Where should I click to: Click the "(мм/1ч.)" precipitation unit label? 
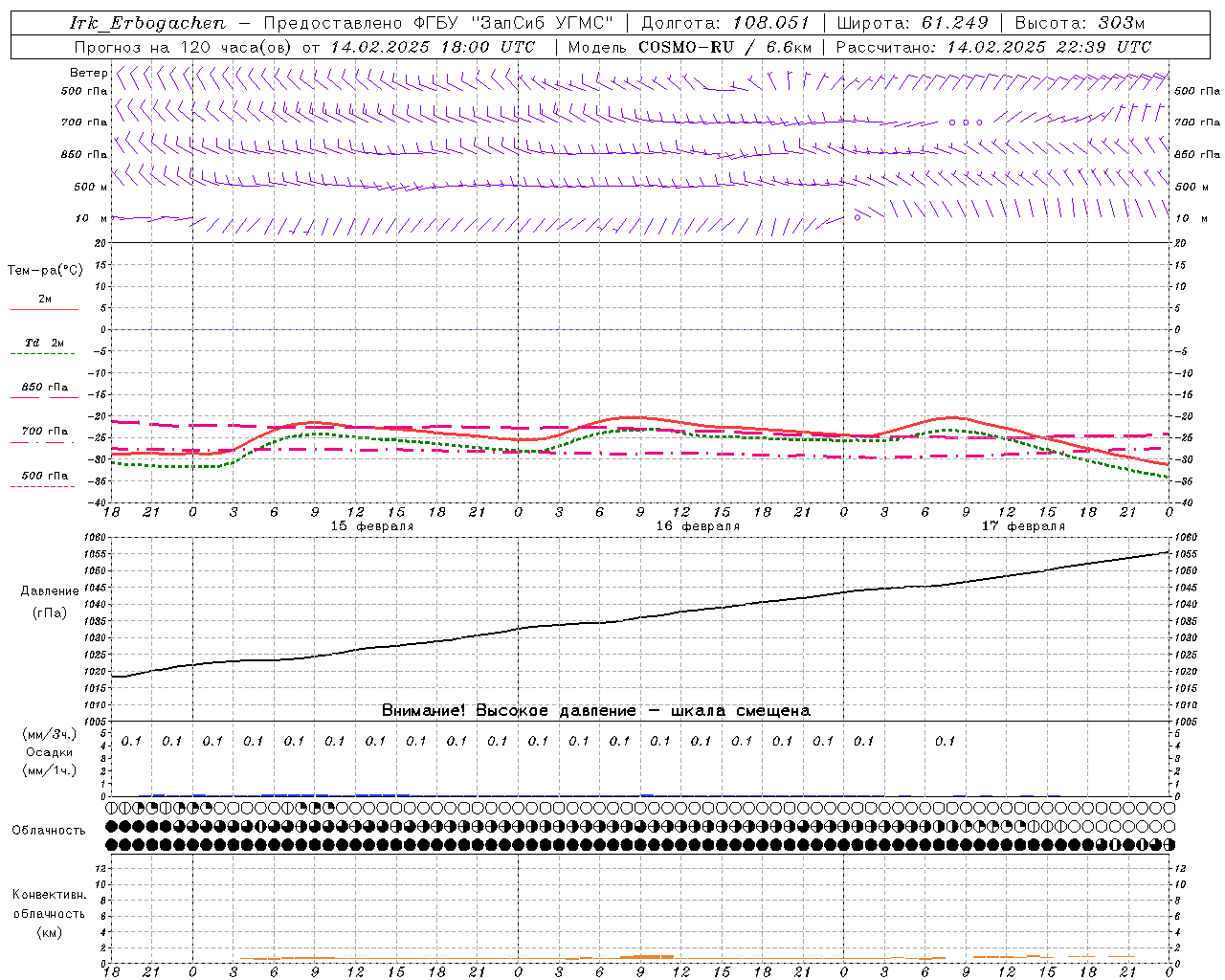pos(50,770)
